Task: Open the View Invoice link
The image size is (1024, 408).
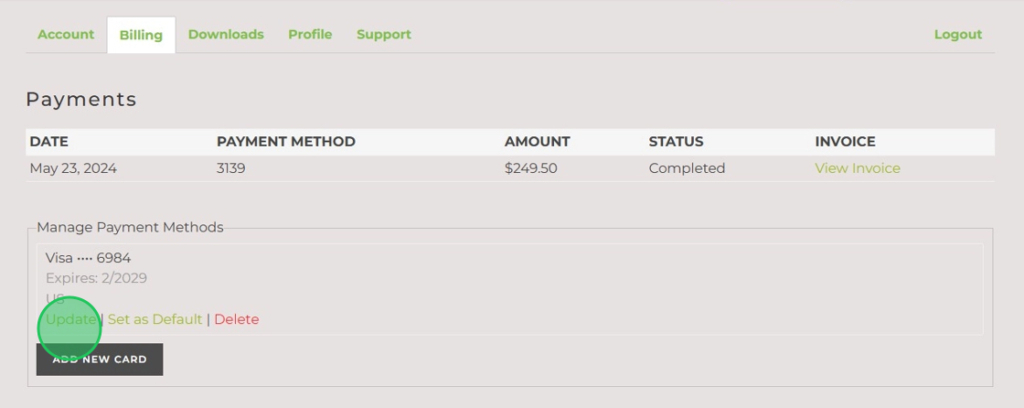Action: (x=857, y=168)
